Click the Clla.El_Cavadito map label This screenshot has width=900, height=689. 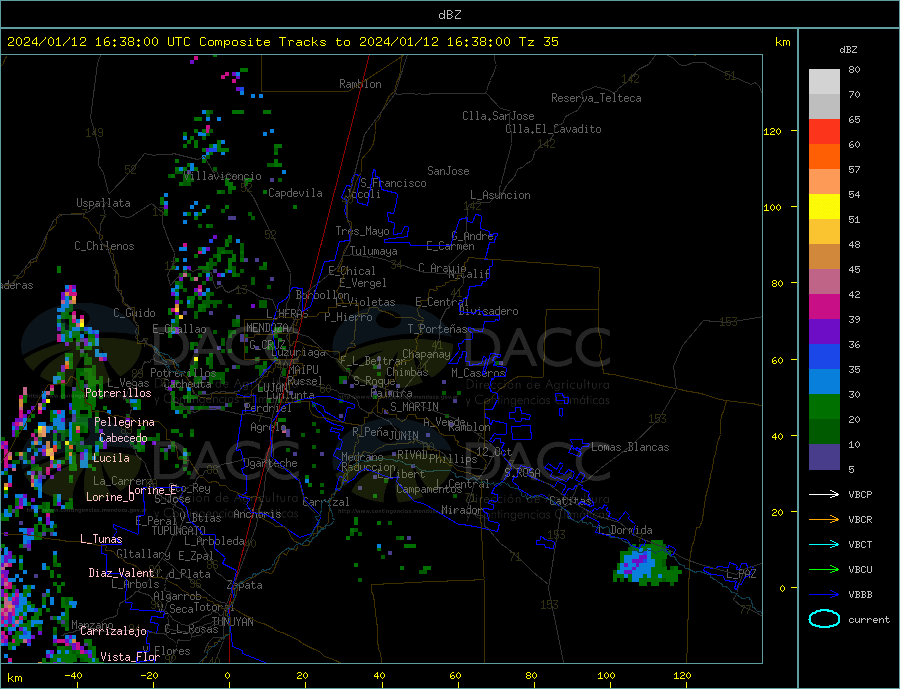(553, 129)
